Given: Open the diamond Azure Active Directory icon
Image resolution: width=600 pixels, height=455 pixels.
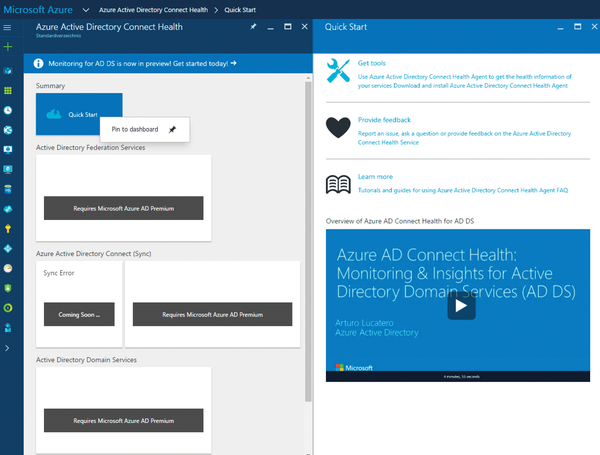Looking at the screenshot, I should click(x=8, y=249).
